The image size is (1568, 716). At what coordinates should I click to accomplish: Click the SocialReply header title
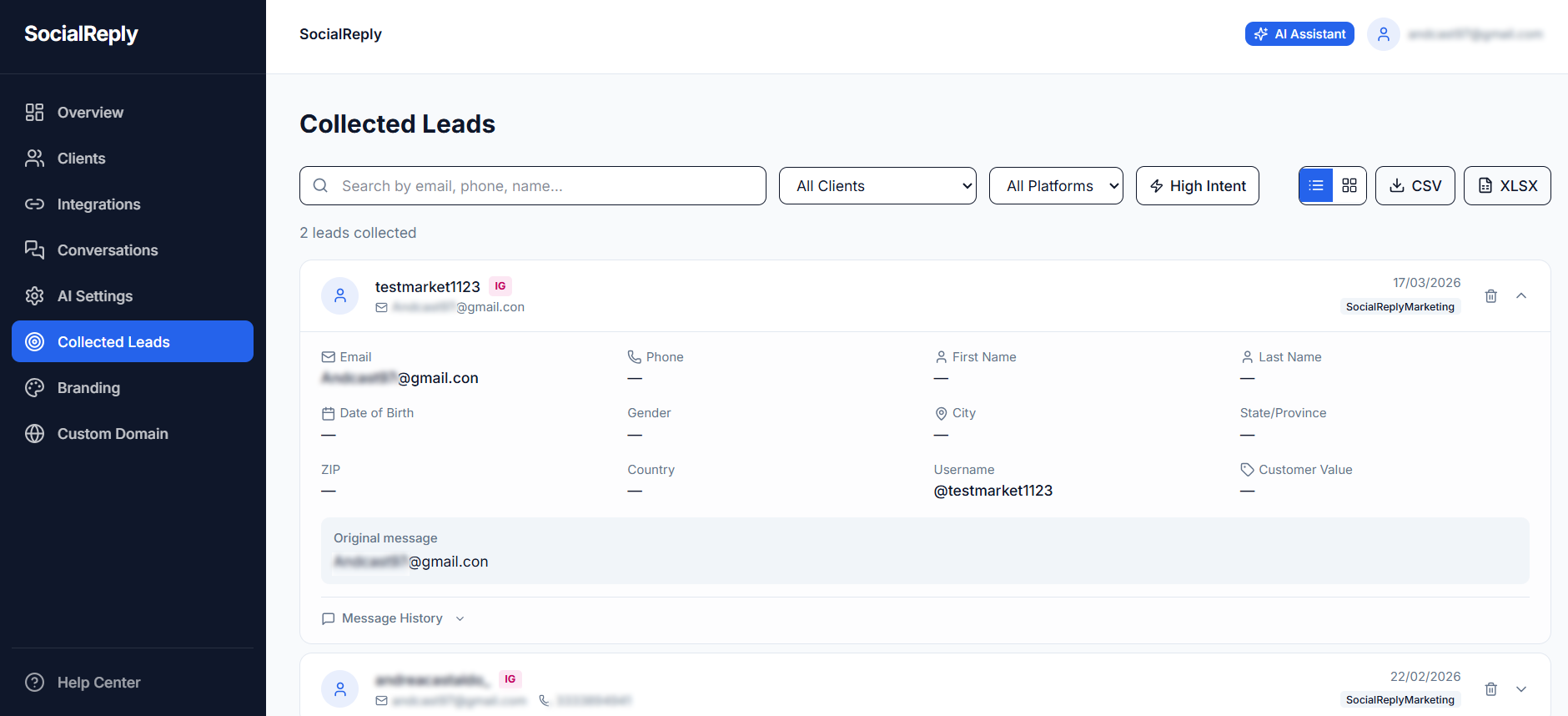point(340,34)
